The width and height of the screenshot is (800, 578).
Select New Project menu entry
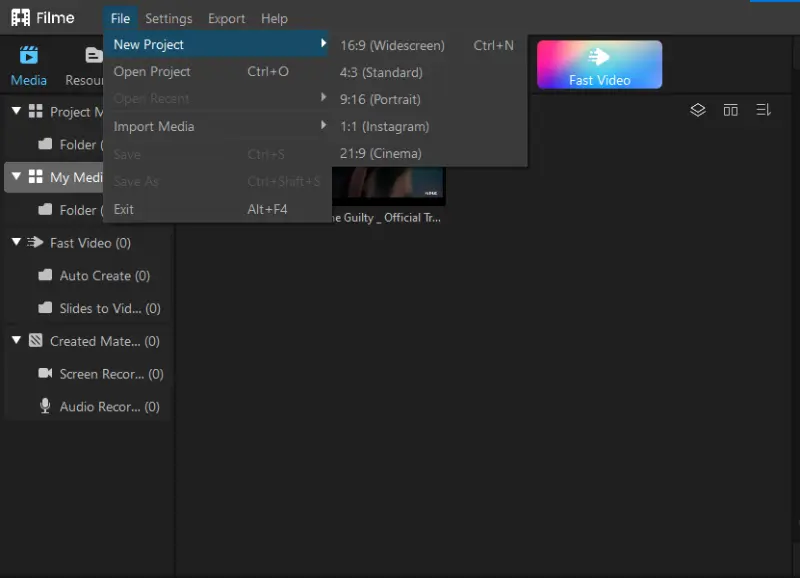(217, 44)
